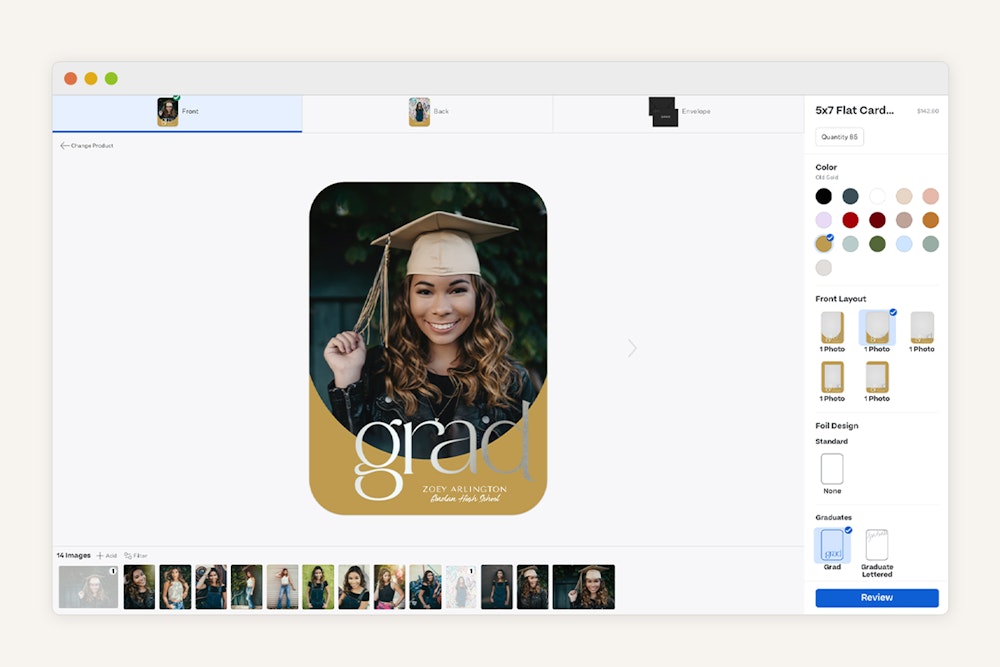The height and width of the screenshot is (667, 1000).
Task: Select the black color radio swatch
Action: coord(823,196)
